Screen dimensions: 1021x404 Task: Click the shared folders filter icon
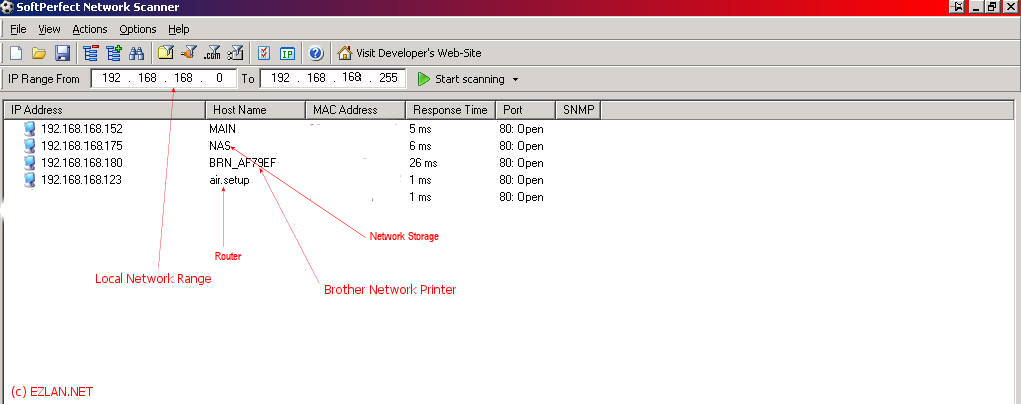[165, 53]
